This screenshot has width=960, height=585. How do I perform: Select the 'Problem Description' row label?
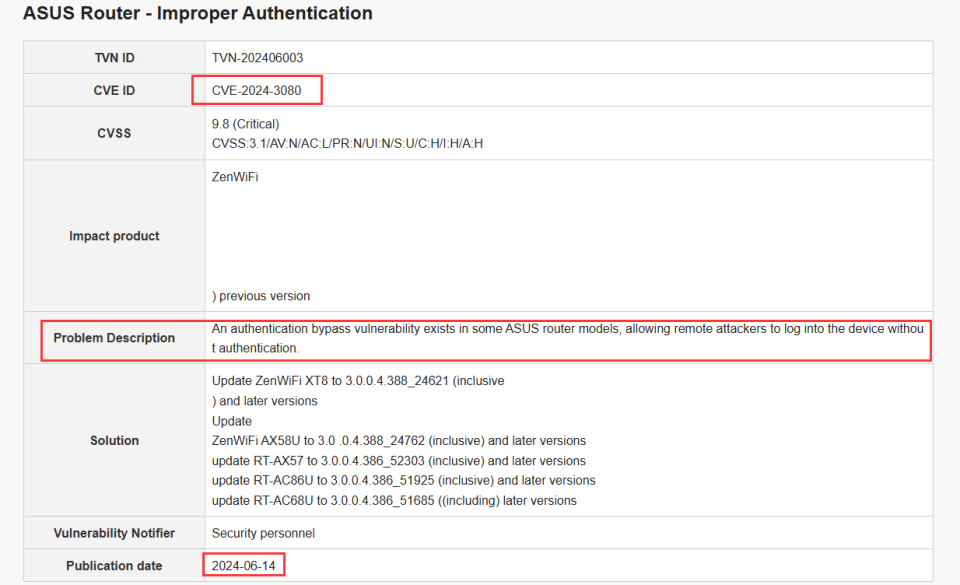click(x=114, y=338)
